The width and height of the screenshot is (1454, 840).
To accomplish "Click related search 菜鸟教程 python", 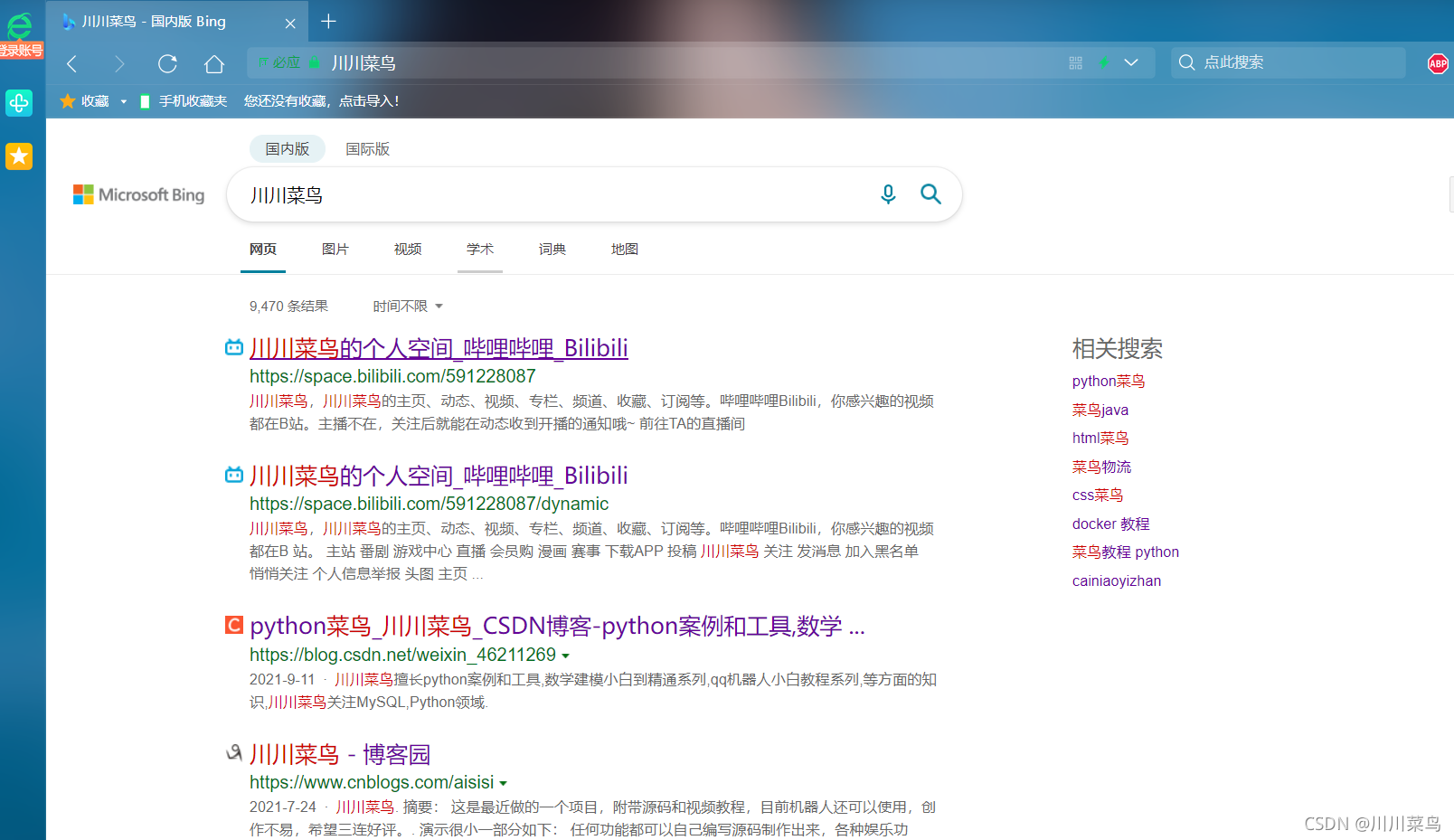I will tap(1126, 552).
